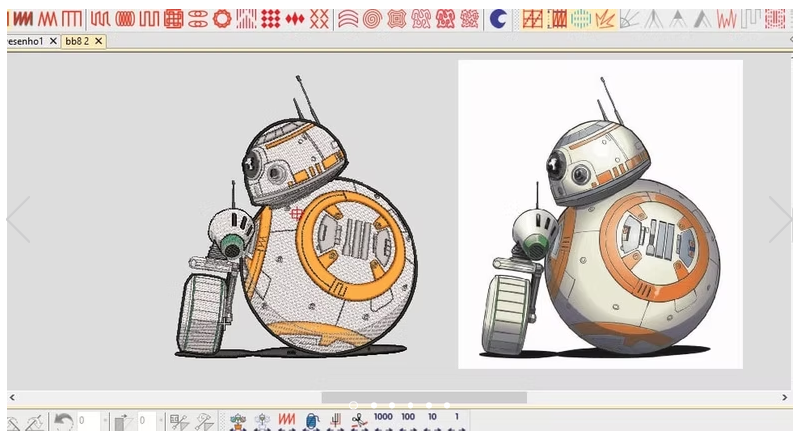The image size is (799, 436).
Task: Select the flower ring motif icon
Action: point(222,19)
